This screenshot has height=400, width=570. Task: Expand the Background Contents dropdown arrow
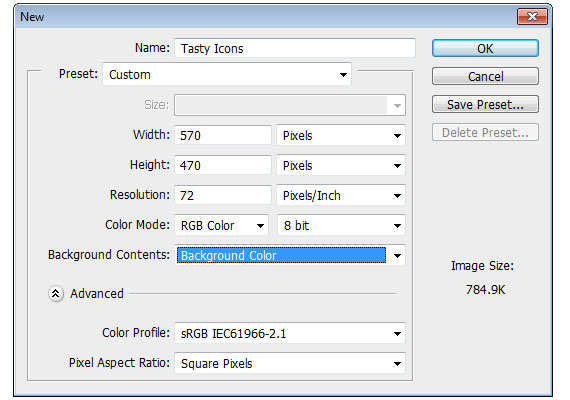pos(397,256)
